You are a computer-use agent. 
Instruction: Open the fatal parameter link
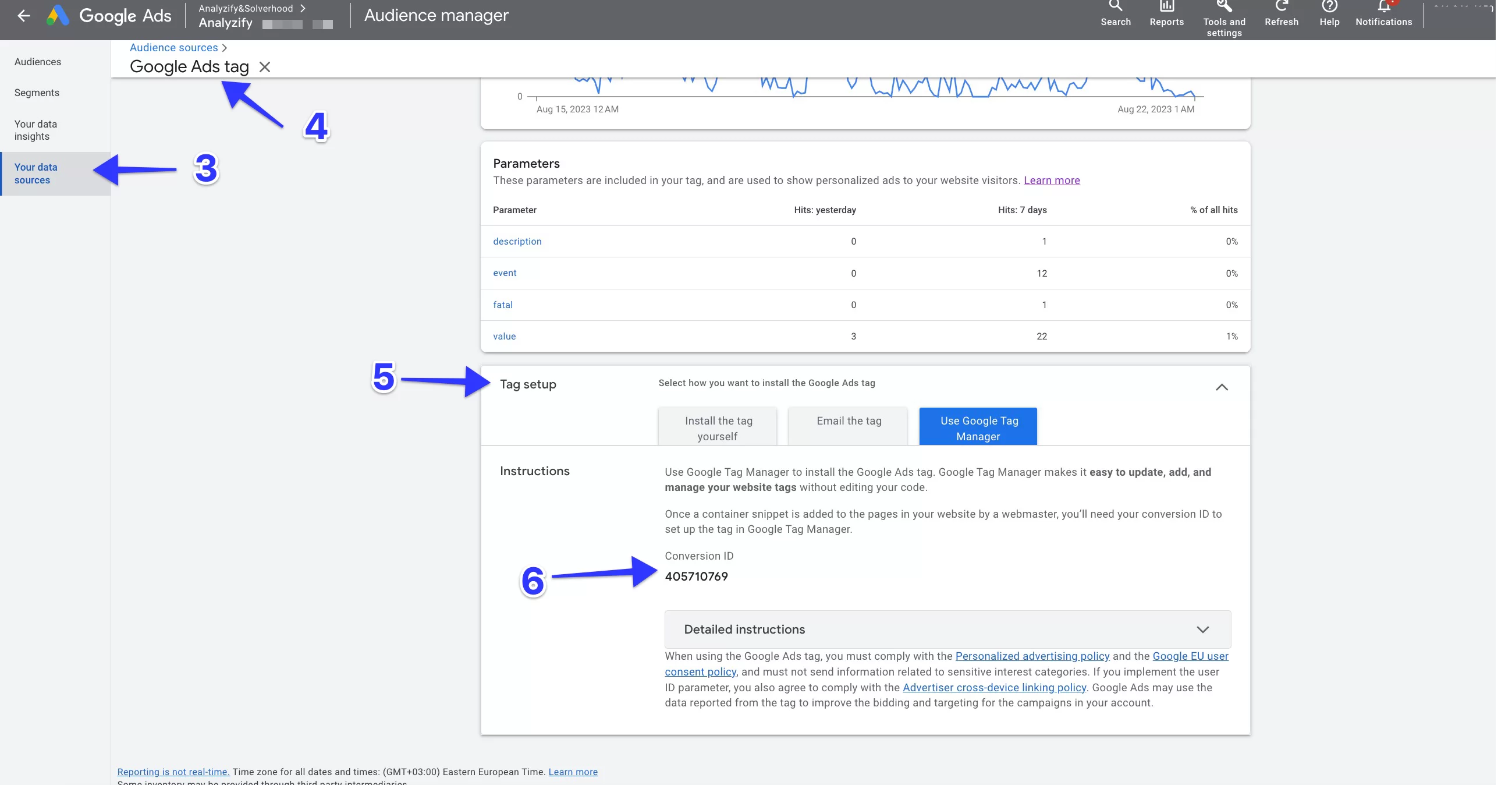point(503,305)
